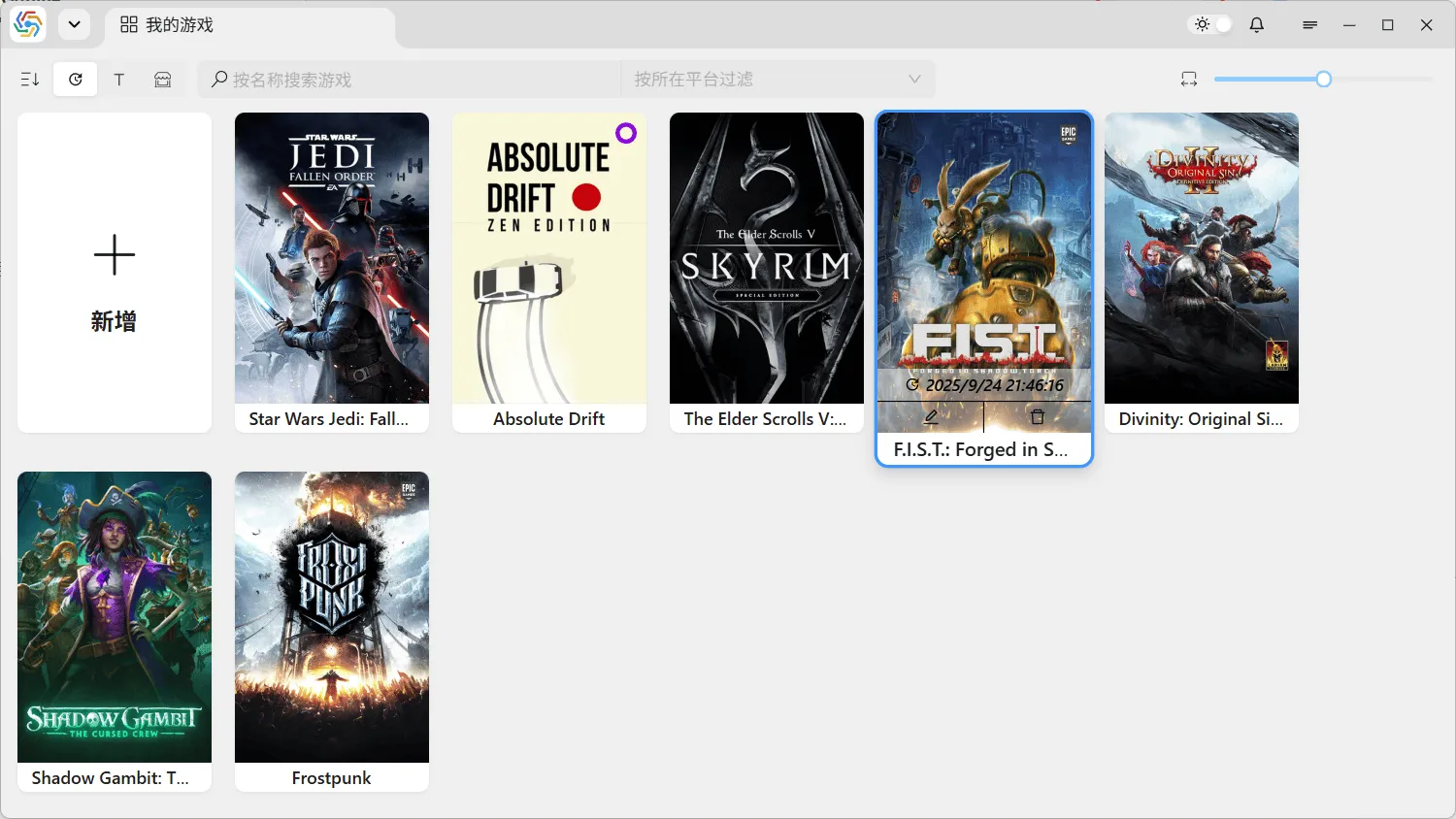Click the refresh time sort button
The height and width of the screenshot is (819, 1456).
(76, 80)
